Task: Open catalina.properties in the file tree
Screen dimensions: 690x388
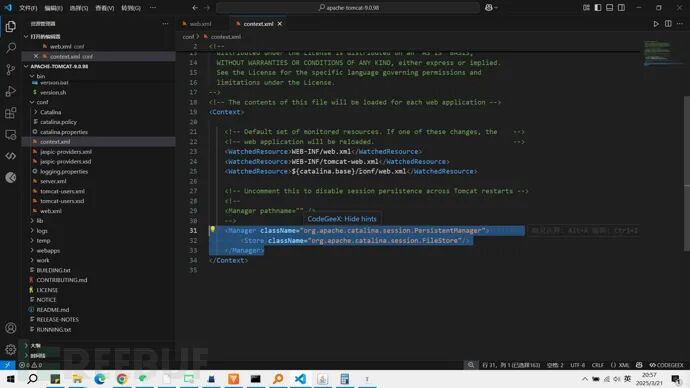Action: coord(64,132)
